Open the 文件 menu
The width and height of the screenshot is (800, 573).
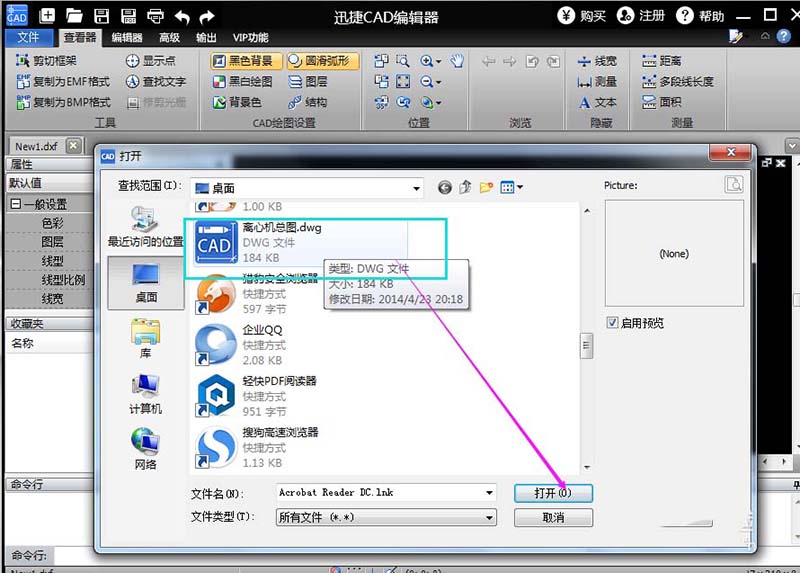tap(29, 37)
